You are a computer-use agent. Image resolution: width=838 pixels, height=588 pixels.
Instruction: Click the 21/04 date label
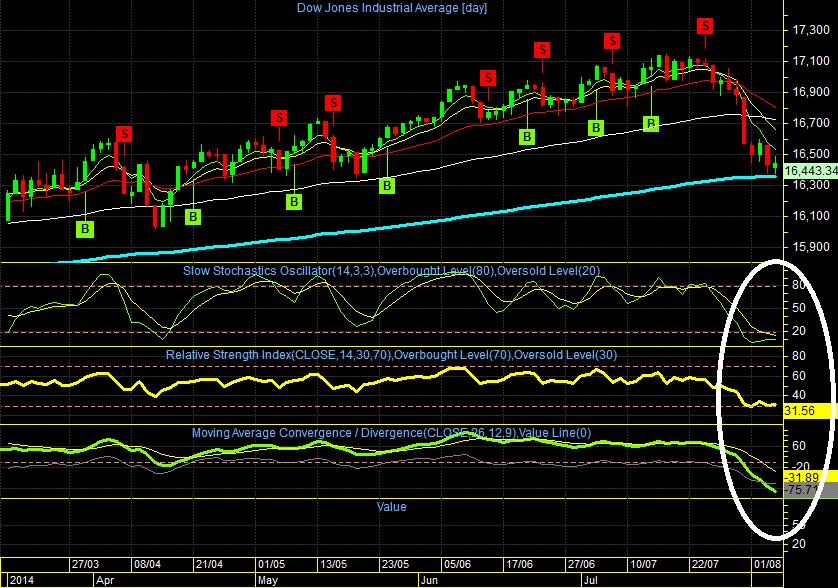point(210,564)
